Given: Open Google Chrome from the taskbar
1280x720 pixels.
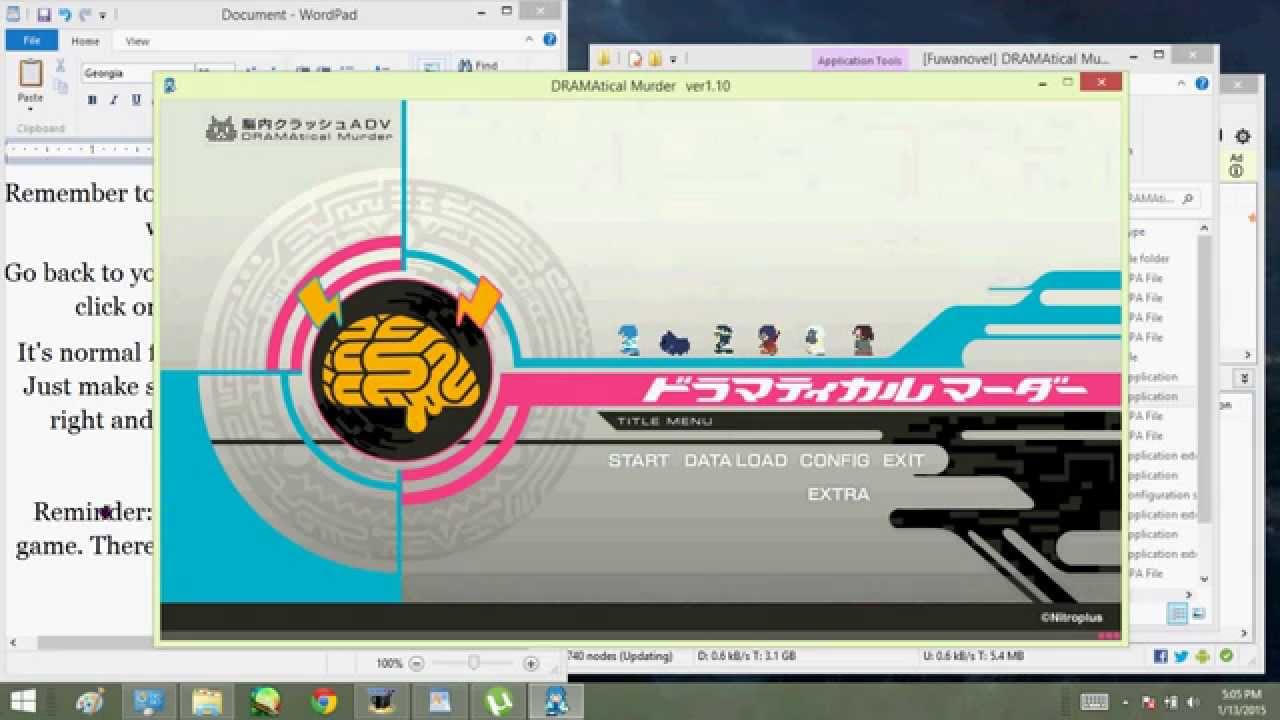Looking at the screenshot, I should click(324, 701).
